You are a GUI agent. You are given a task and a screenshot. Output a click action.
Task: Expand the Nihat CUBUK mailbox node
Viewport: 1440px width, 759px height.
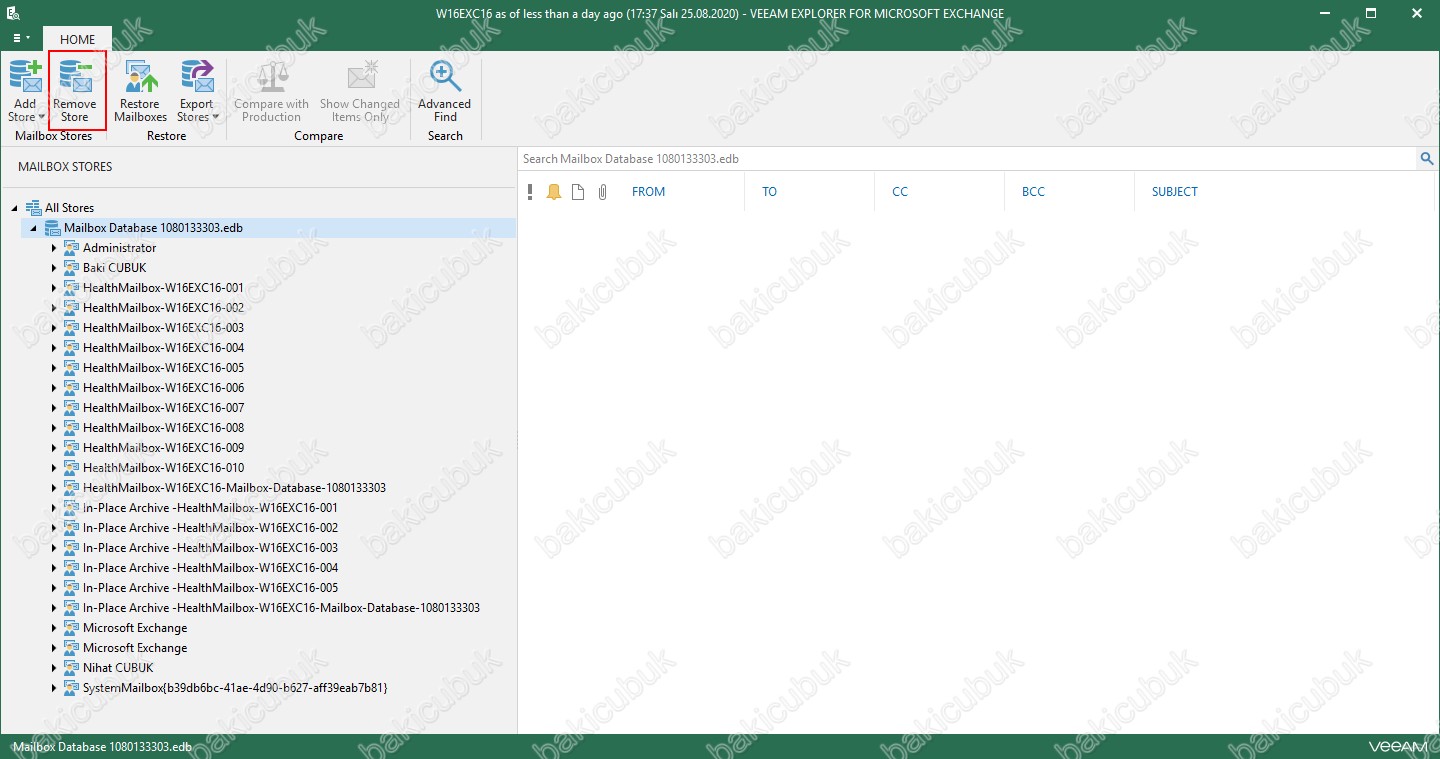[x=54, y=668]
